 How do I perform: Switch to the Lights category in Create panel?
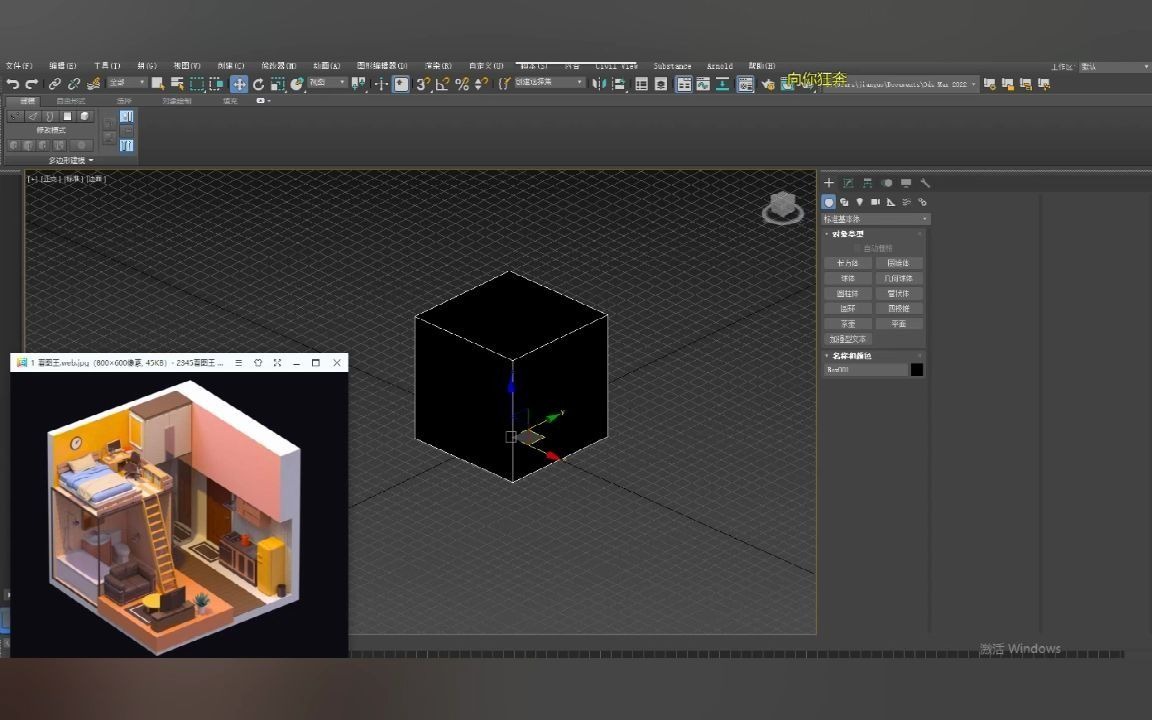point(860,202)
